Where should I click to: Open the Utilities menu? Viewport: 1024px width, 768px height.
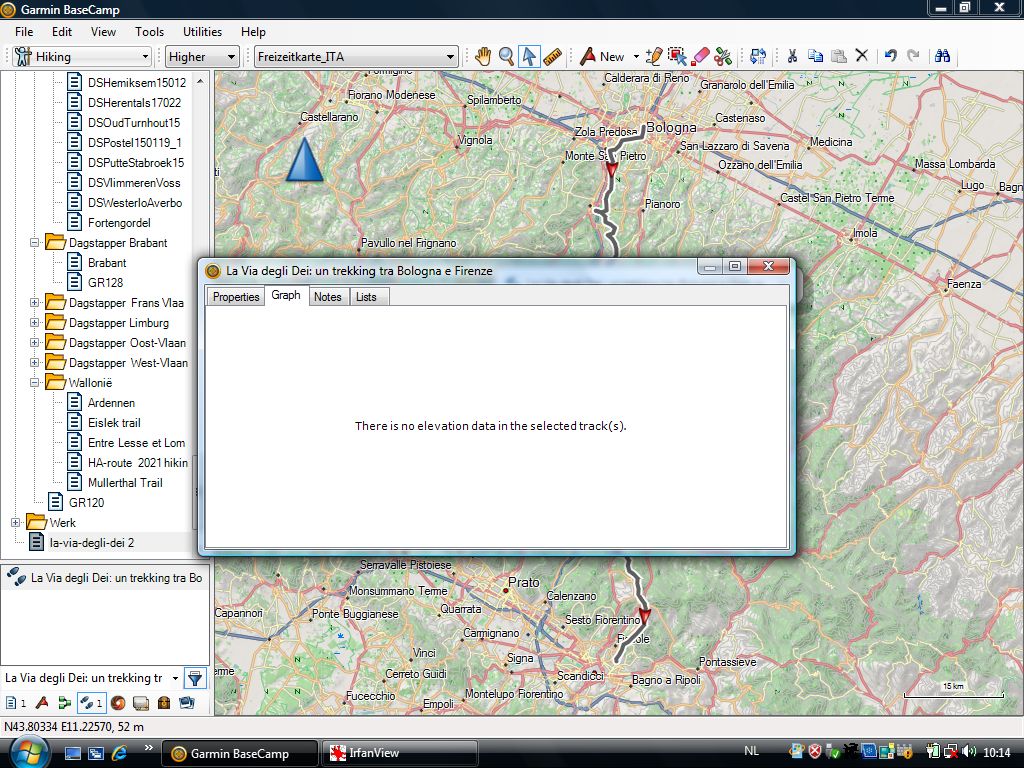pyautogui.click(x=203, y=32)
